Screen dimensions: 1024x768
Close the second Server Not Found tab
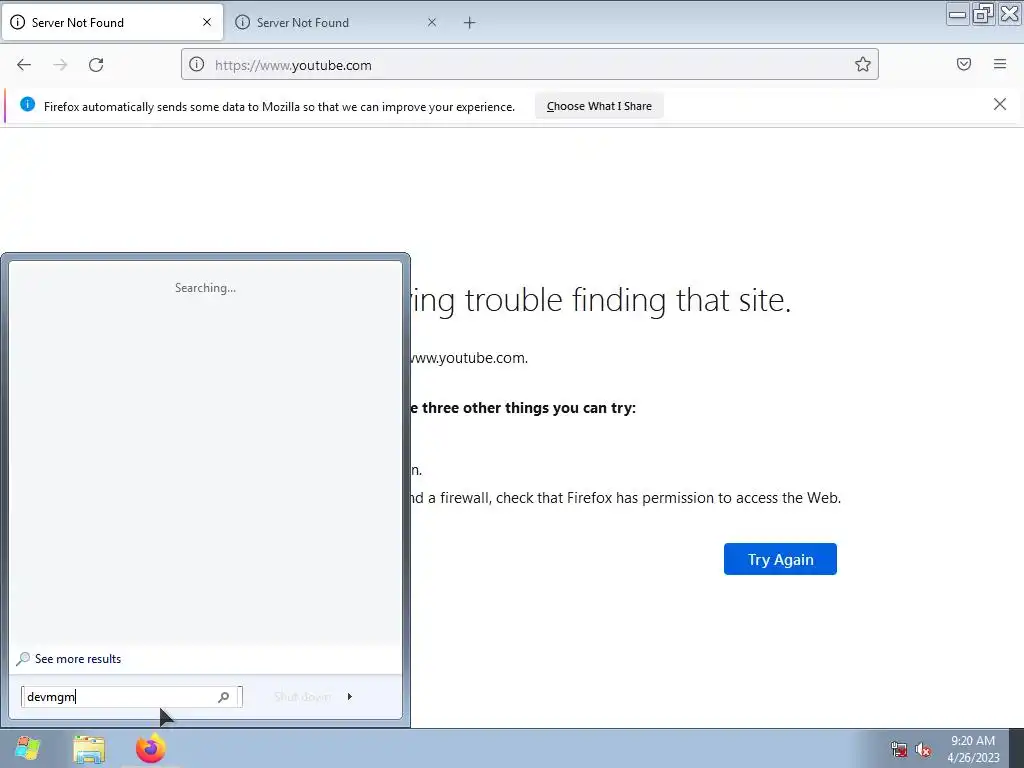tap(432, 22)
